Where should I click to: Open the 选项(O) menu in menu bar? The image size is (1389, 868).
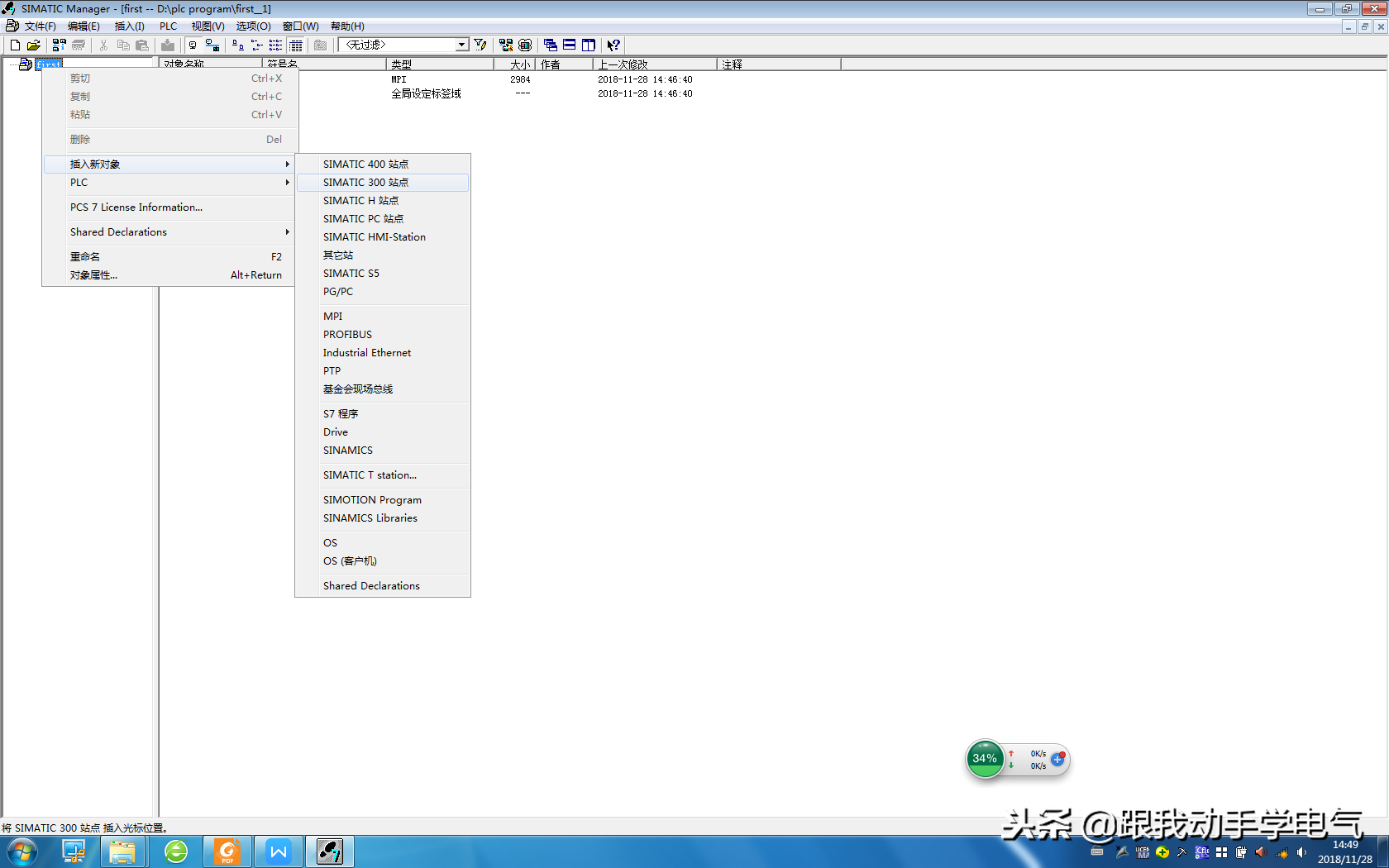tap(253, 26)
